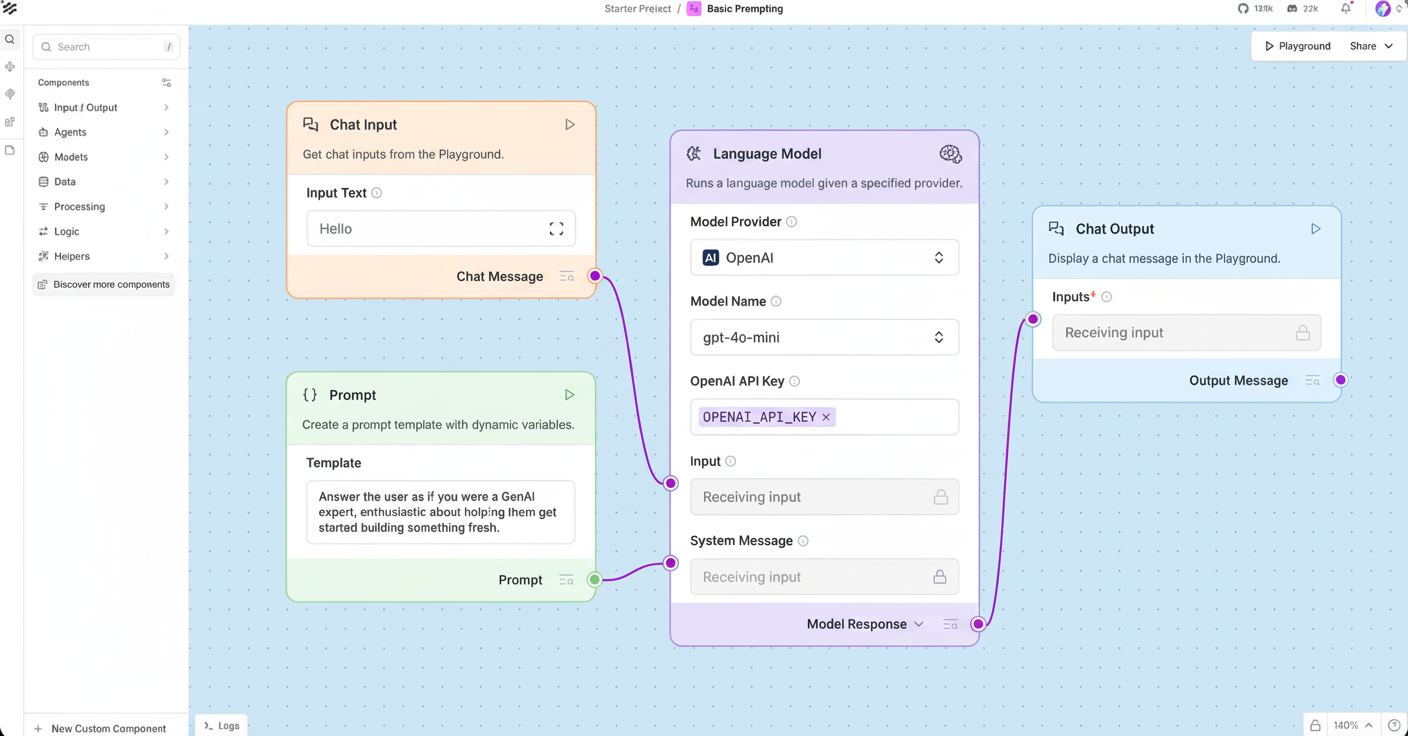This screenshot has width=1408, height=736.
Task: Click the Model Provider info icon
Action: click(791, 222)
